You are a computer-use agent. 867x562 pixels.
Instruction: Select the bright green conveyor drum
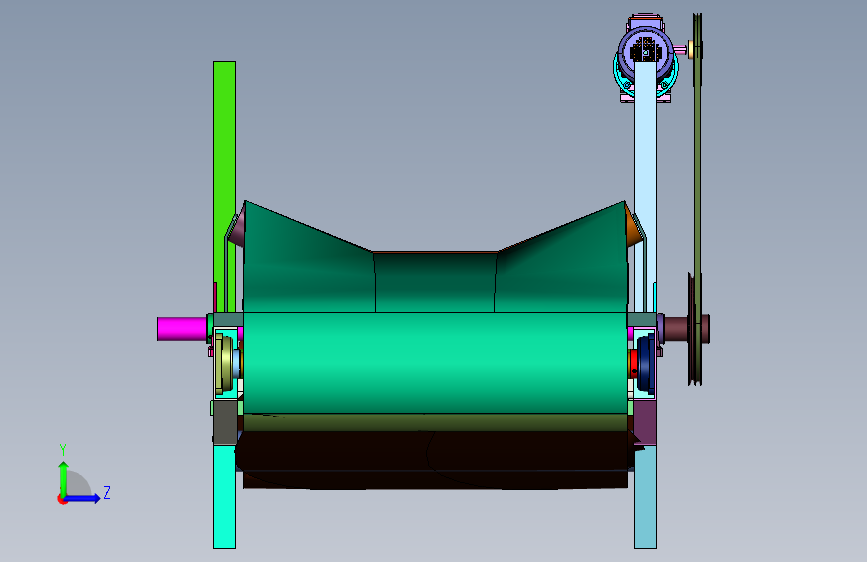[x=435, y=362]
